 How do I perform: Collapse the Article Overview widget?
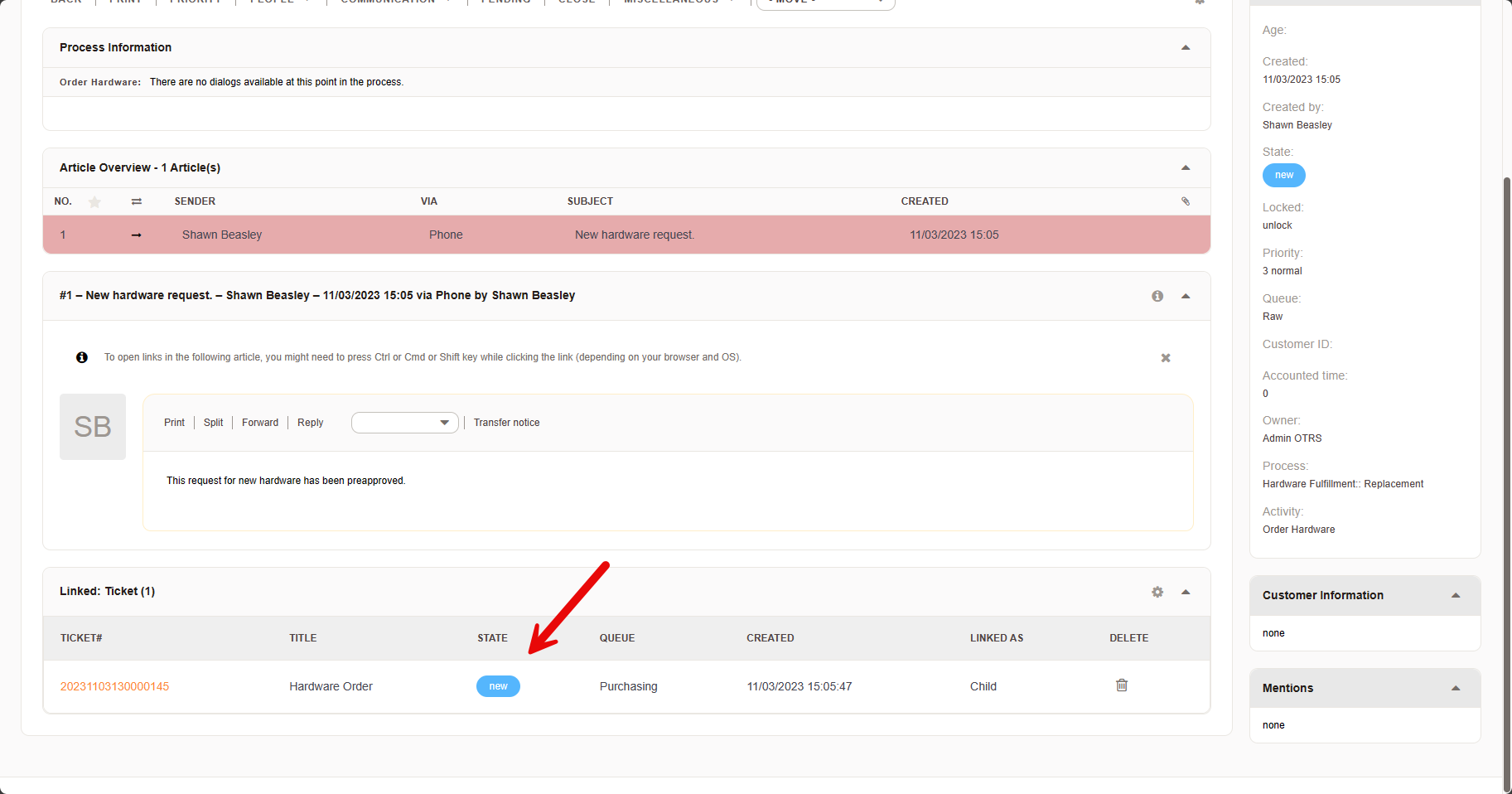coord(1186,168)
